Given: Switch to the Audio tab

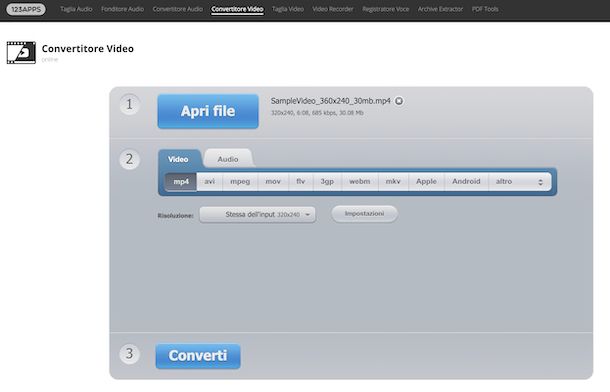Looking at the screenshot, I should tap(228, 159).
